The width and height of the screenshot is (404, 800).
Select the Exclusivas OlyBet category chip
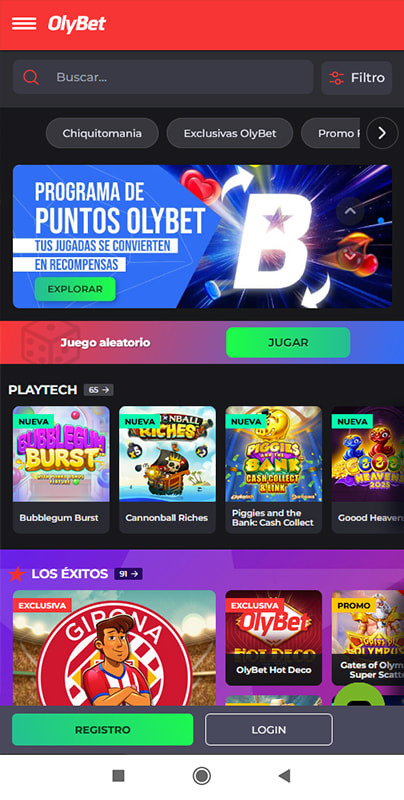(x=230, y=133)
